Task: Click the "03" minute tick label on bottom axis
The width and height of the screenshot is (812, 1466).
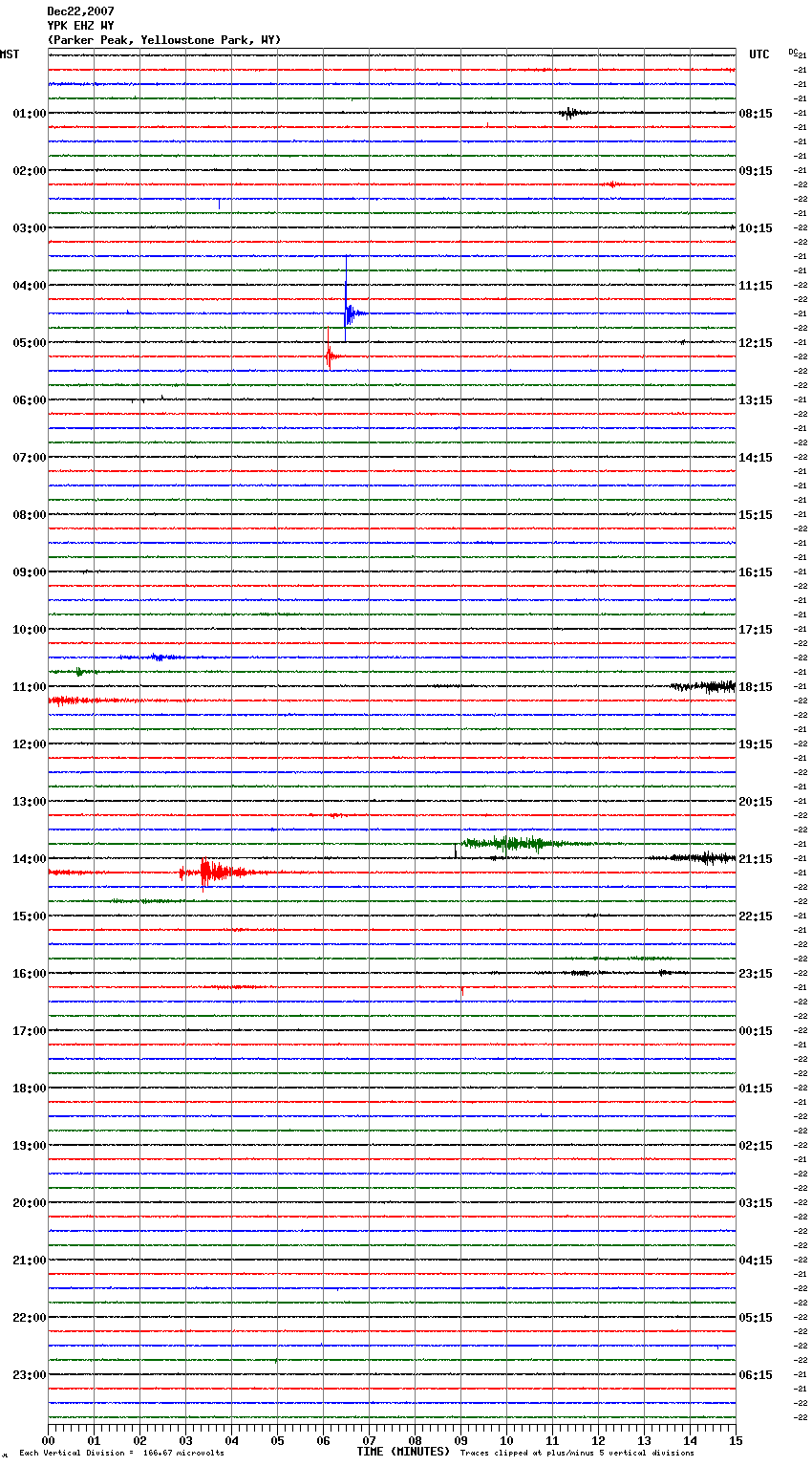Action: coord(185,1440)
